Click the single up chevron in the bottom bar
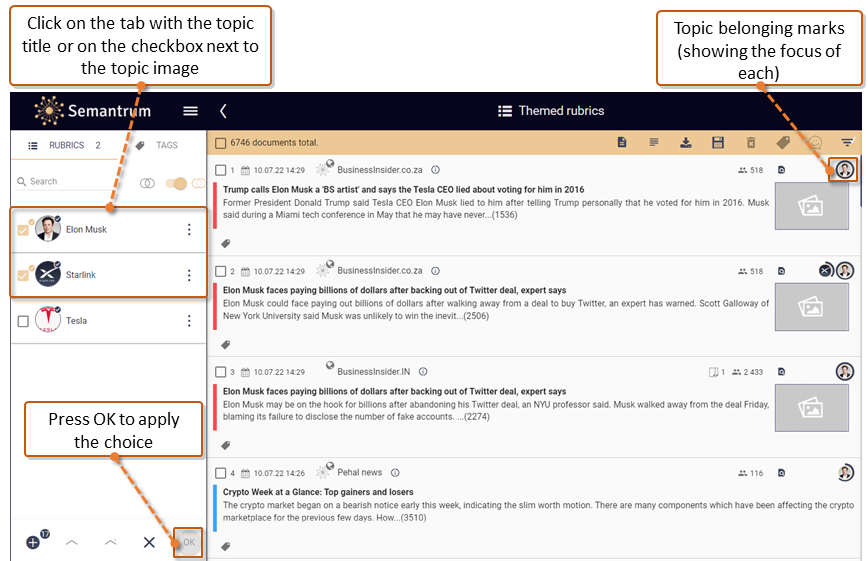This screenshot has width=868, height=561. [x=71, y=542]
